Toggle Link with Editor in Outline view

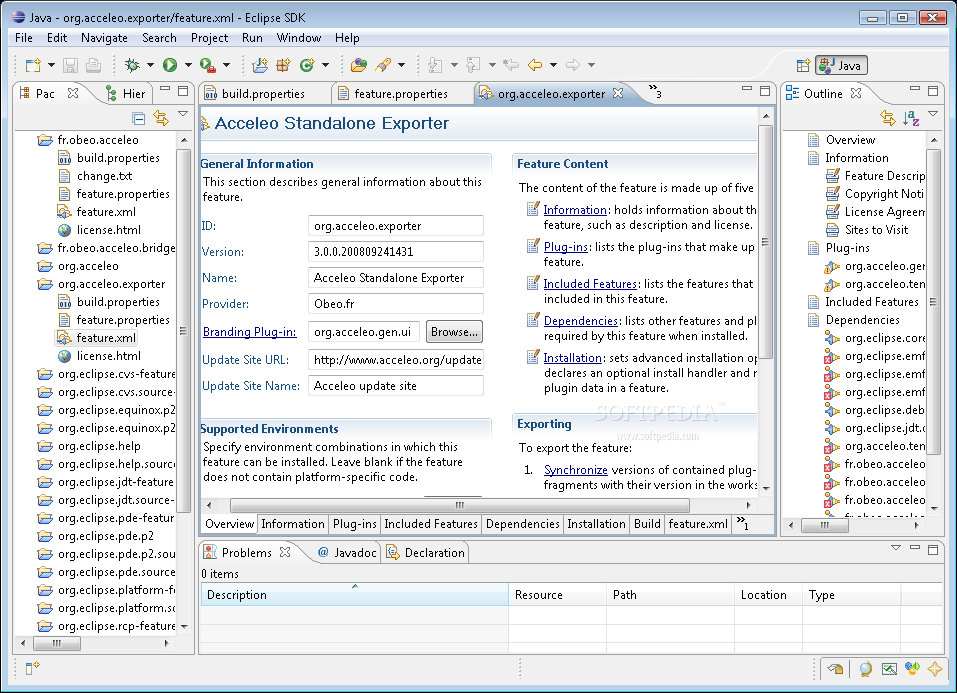[x=888, y=118]
